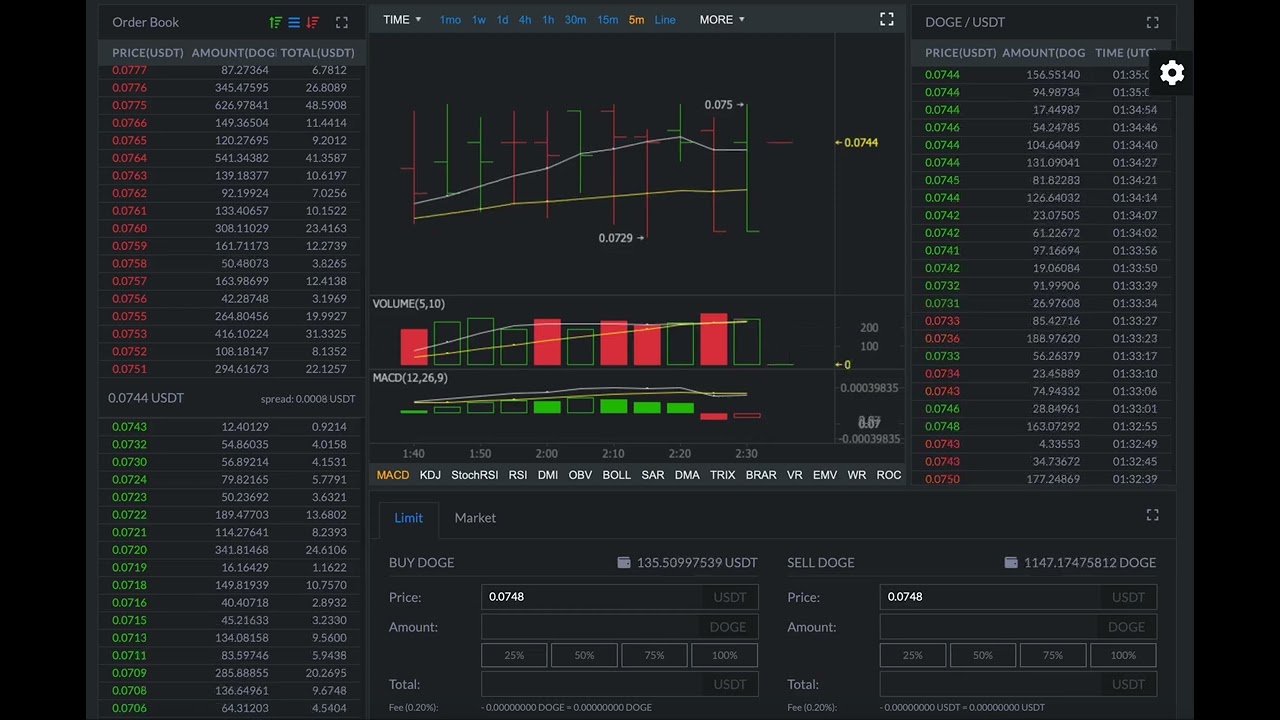Click the Buy DOGE Amount input field

(620, 627)
